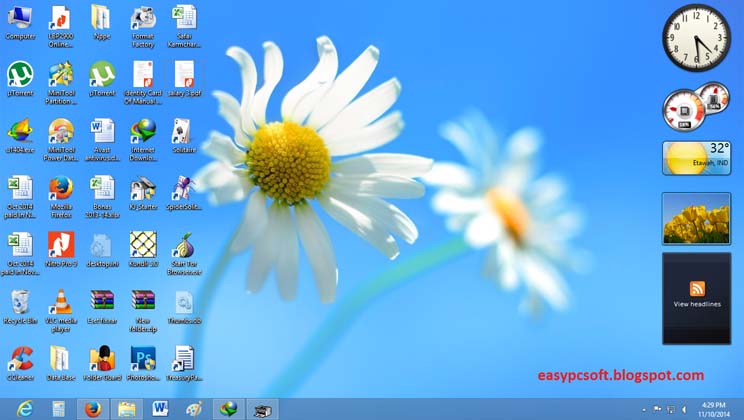Select the Avast antivirus Word document

(x=102, y=140)
